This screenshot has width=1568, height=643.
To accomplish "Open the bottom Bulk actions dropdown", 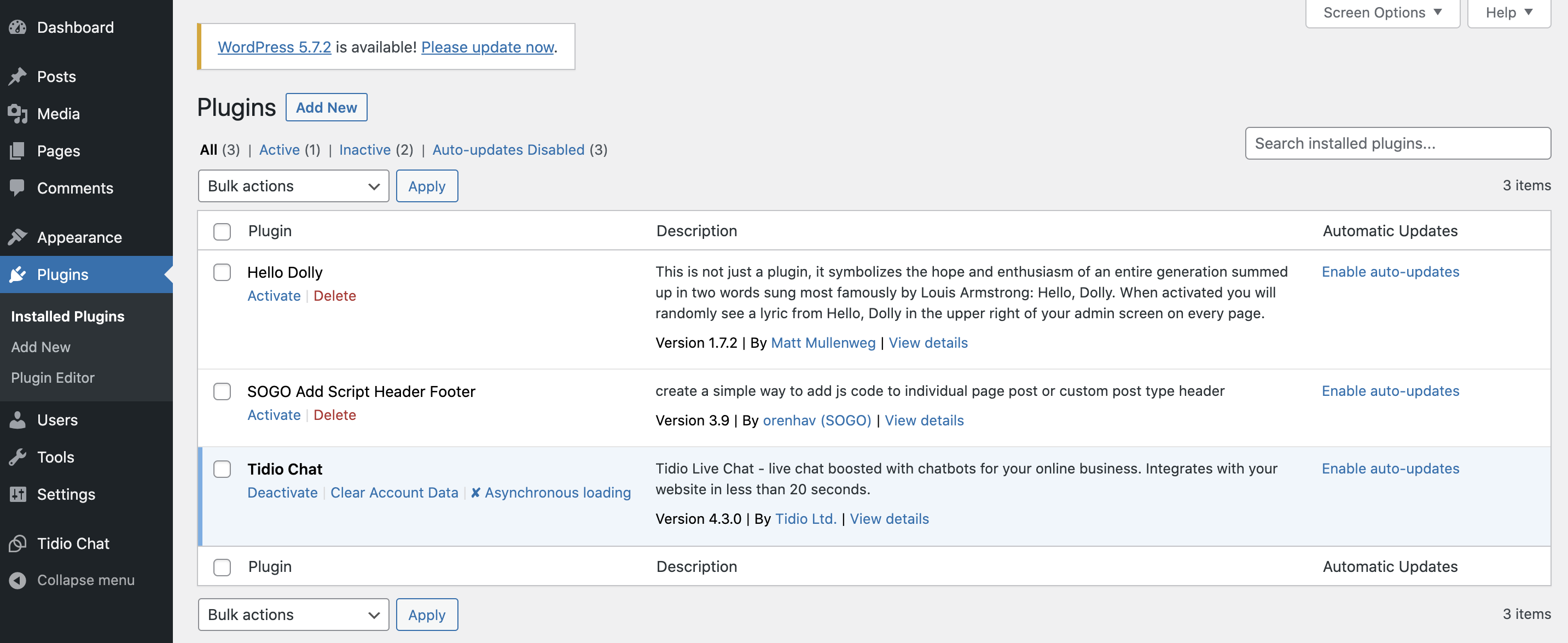I will tap(293, 615).
